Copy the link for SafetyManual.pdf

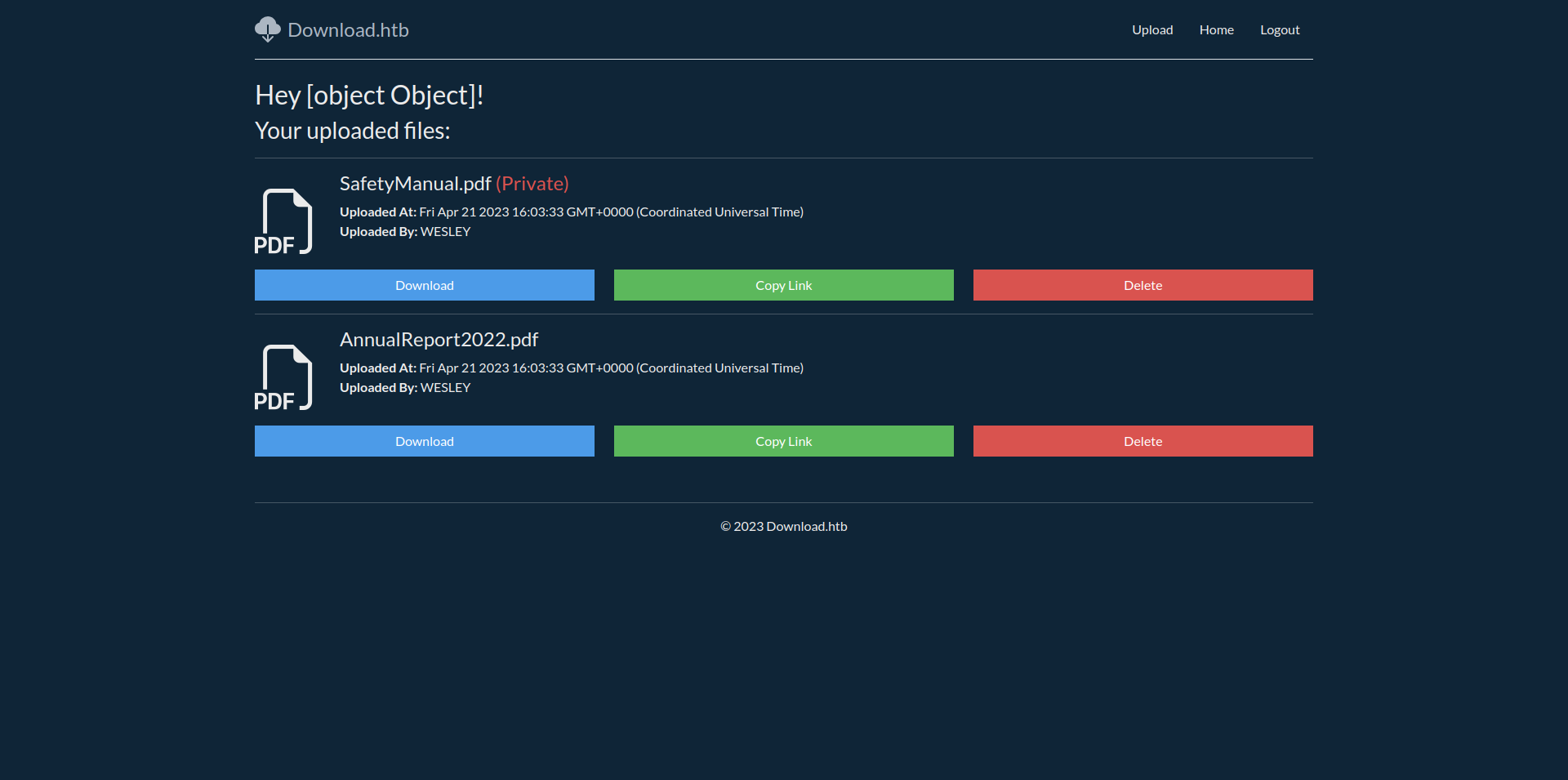tap(783, 285)
